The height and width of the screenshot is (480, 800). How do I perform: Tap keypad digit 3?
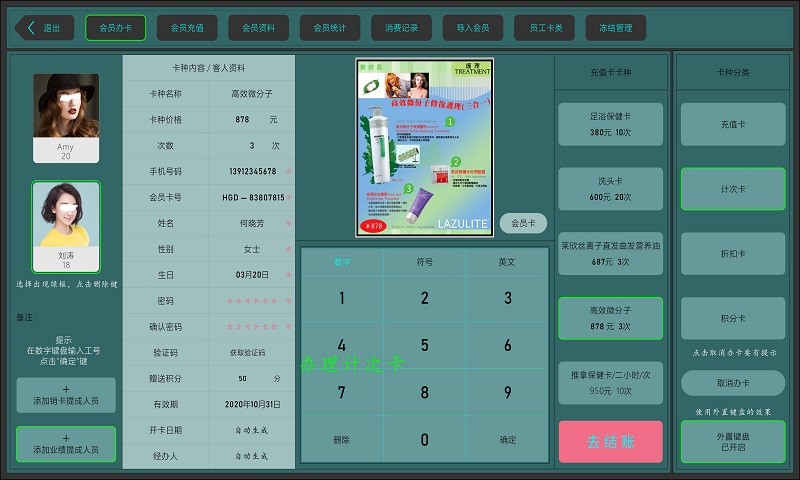click(x=507, y=298)
